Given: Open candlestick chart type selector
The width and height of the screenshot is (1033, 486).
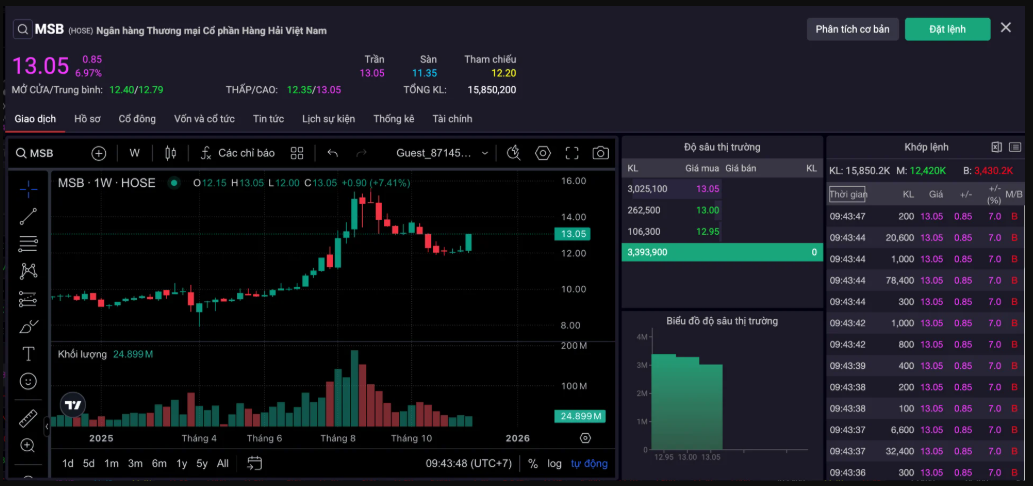Looking at the screenshot, I should click(x=170, y=153).
